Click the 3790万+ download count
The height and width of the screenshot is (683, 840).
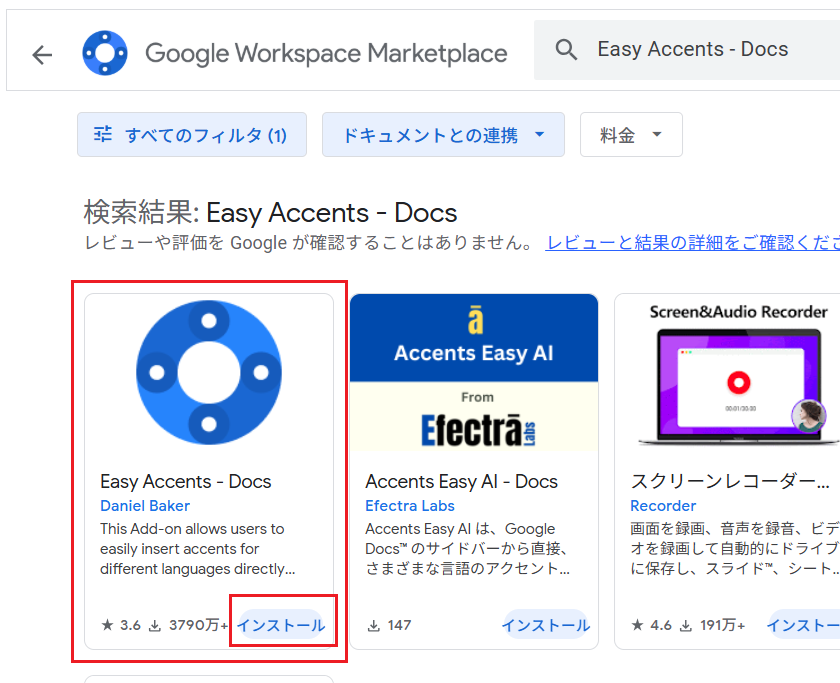(198, 625)
